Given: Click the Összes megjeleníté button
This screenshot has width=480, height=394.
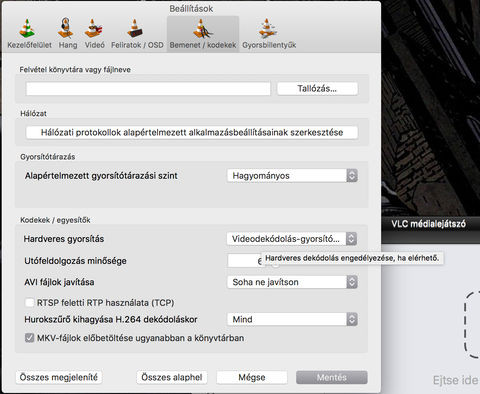Looking at the screenshot, I should click(x=59, y=377).
